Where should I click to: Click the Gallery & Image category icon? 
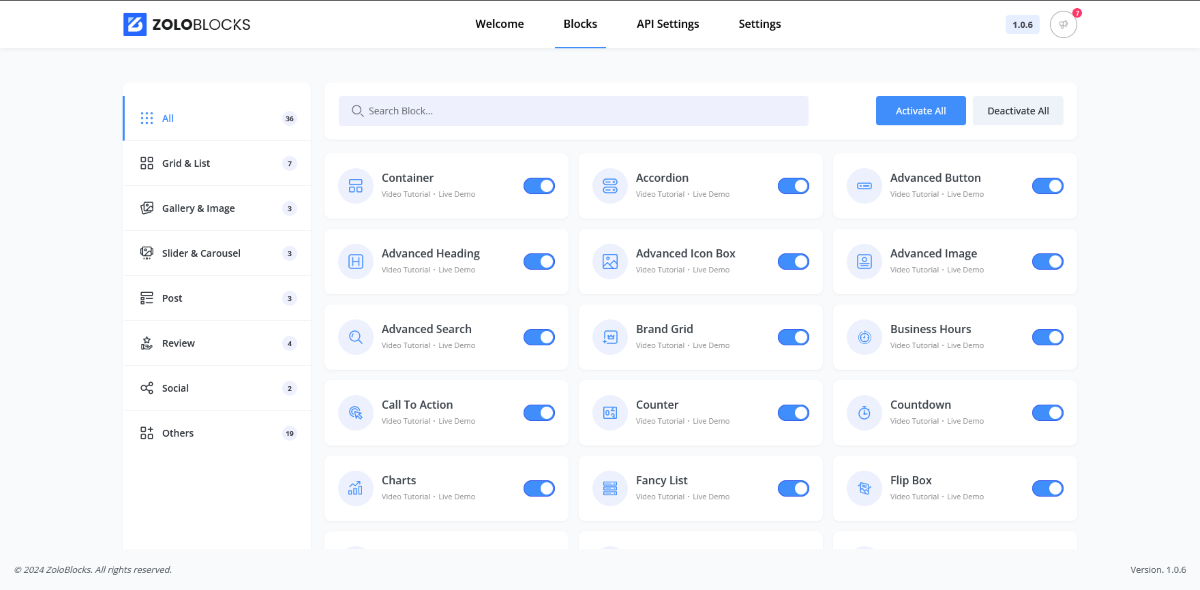tap(146, 208)
